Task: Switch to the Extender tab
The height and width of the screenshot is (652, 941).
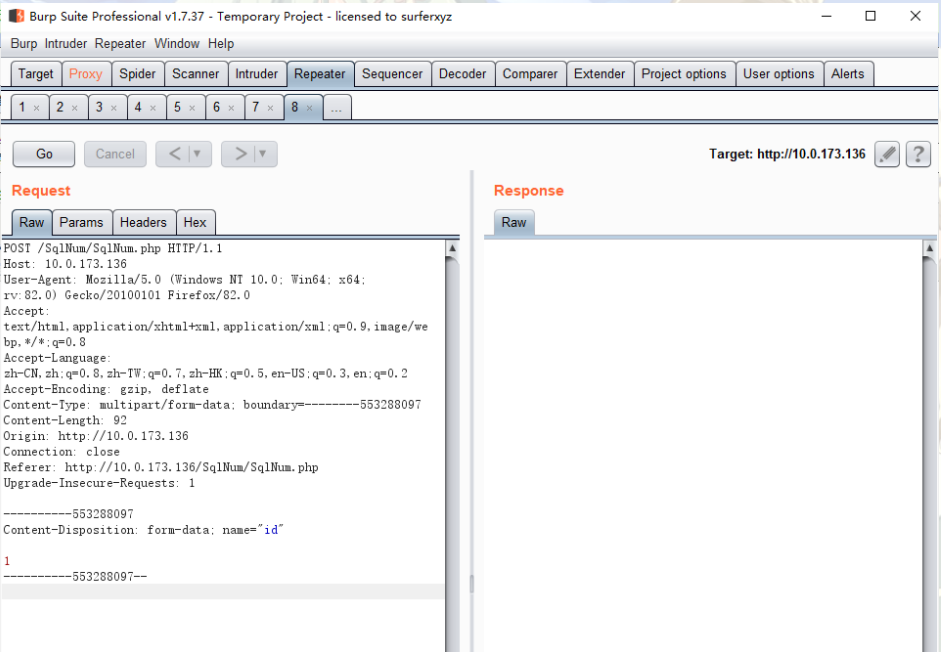Action: point(600,74)
